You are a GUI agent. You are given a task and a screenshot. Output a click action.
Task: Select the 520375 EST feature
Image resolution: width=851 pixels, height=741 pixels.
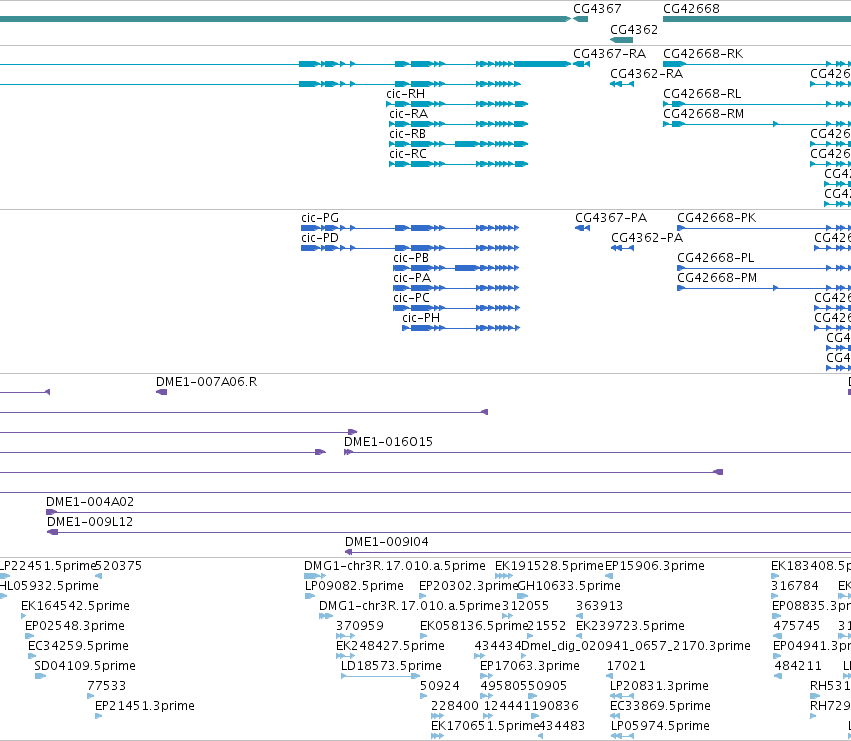coord(98,576)
